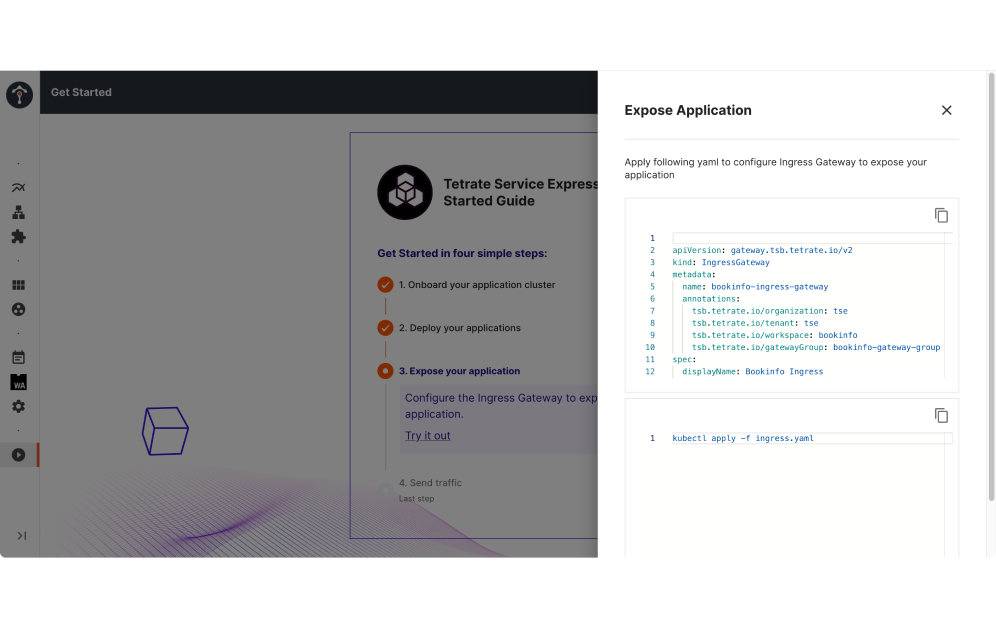Click the displayName: Bookinfo Ingress line
This screenshot has width=996, height=628.
tap(752, 371)
